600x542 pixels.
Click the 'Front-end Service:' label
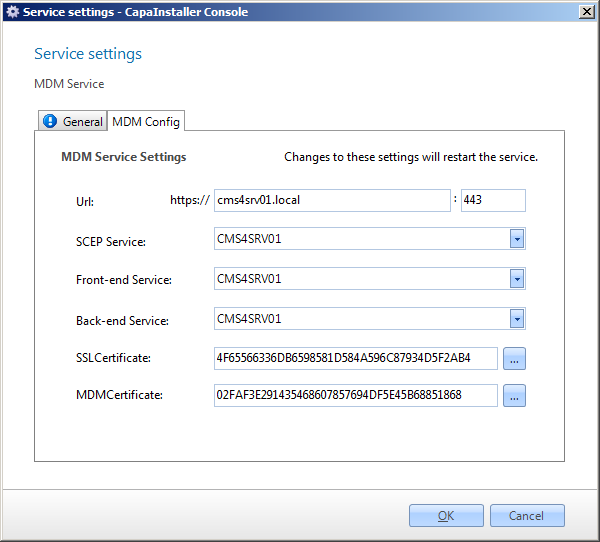124,280
